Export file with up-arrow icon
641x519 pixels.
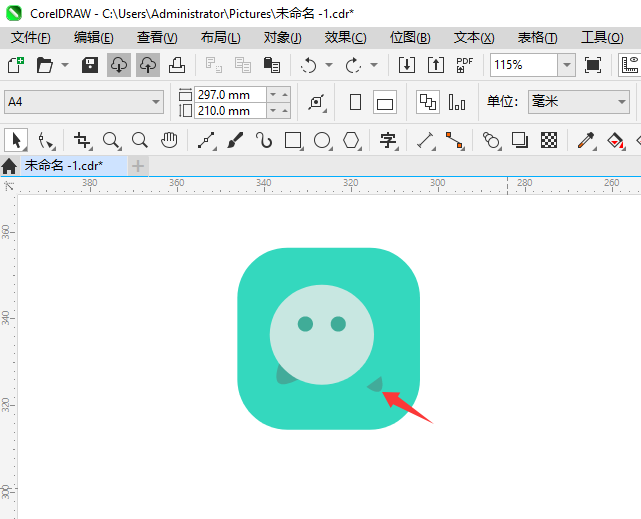pos(436,65)
